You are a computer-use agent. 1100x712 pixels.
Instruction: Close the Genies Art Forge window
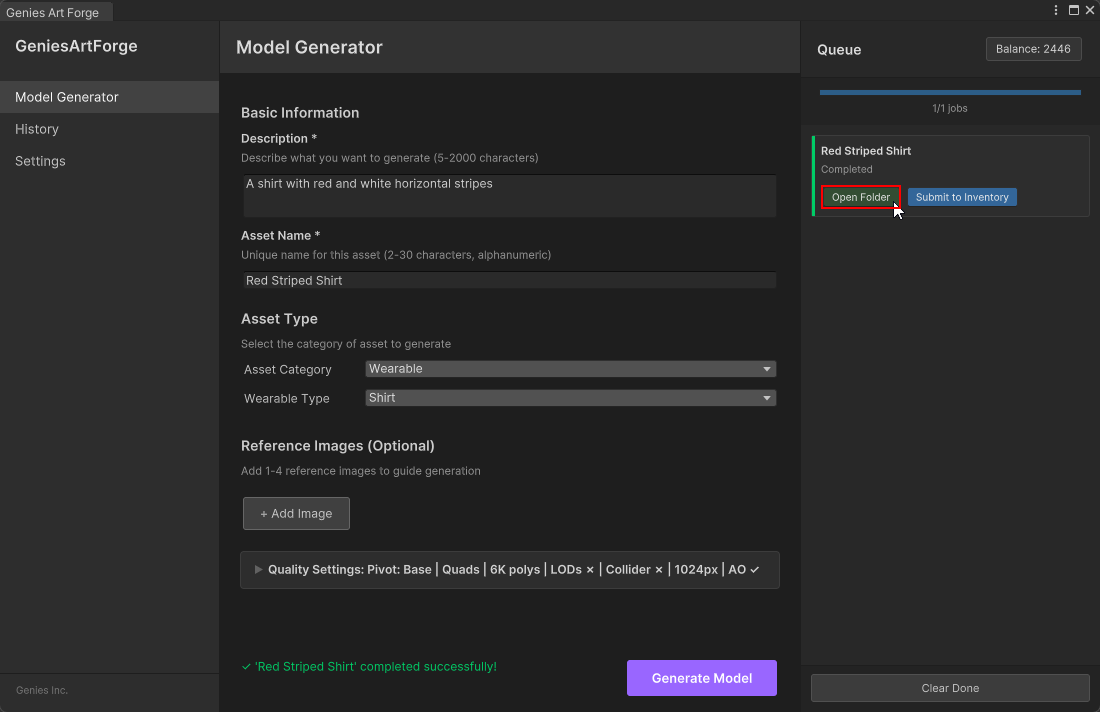(1090, 10)
